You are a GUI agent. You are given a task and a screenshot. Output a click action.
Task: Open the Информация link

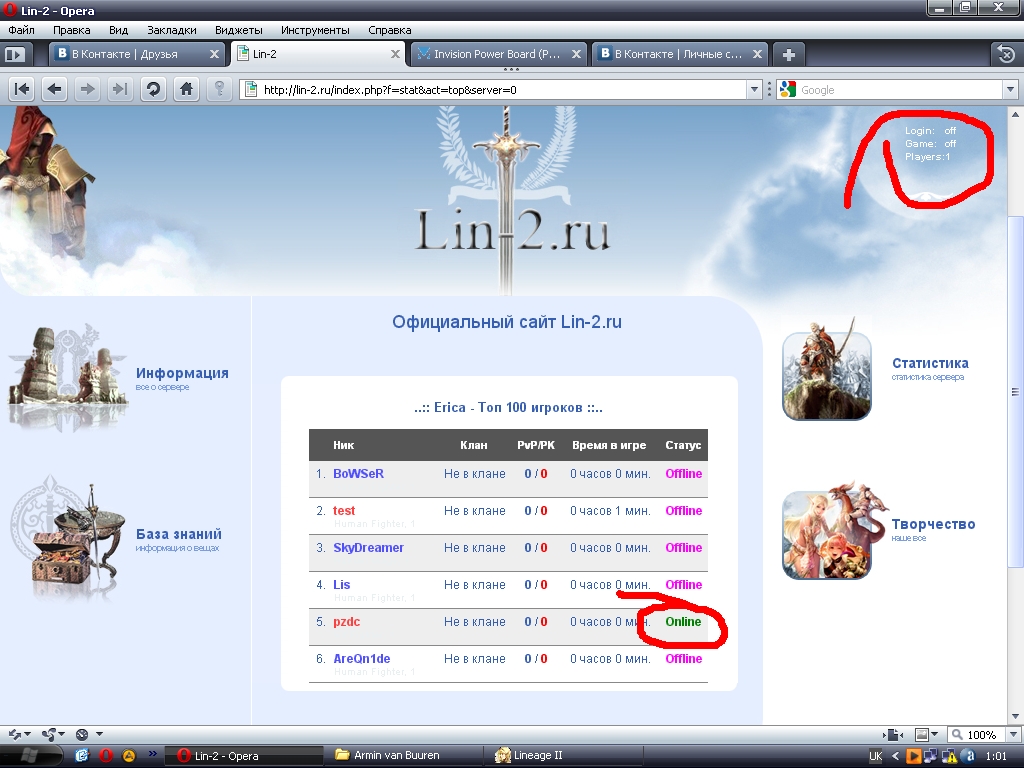tap(182, 373)
